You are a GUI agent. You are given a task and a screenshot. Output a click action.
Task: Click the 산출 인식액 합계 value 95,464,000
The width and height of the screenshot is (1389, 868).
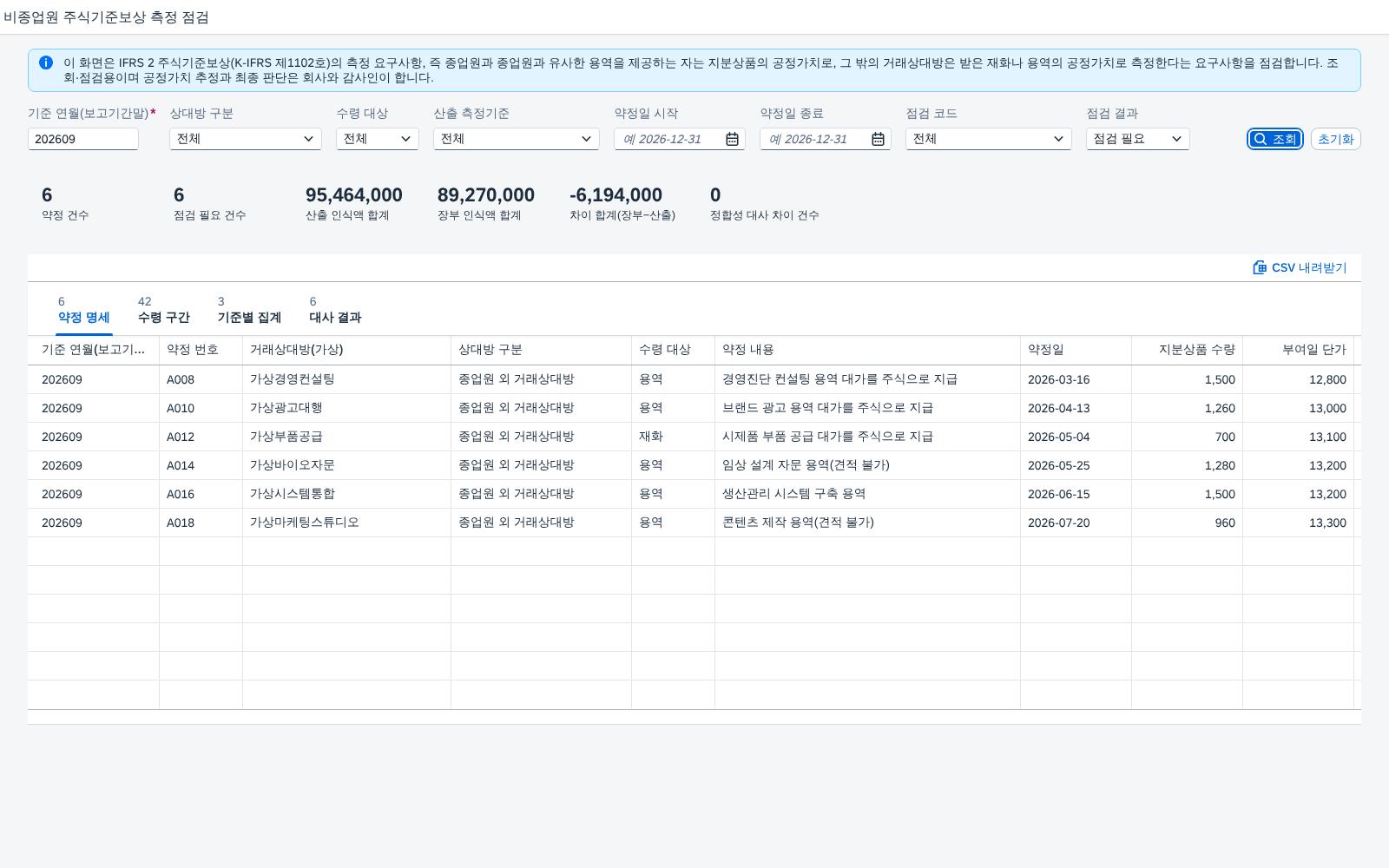(354, 195)
